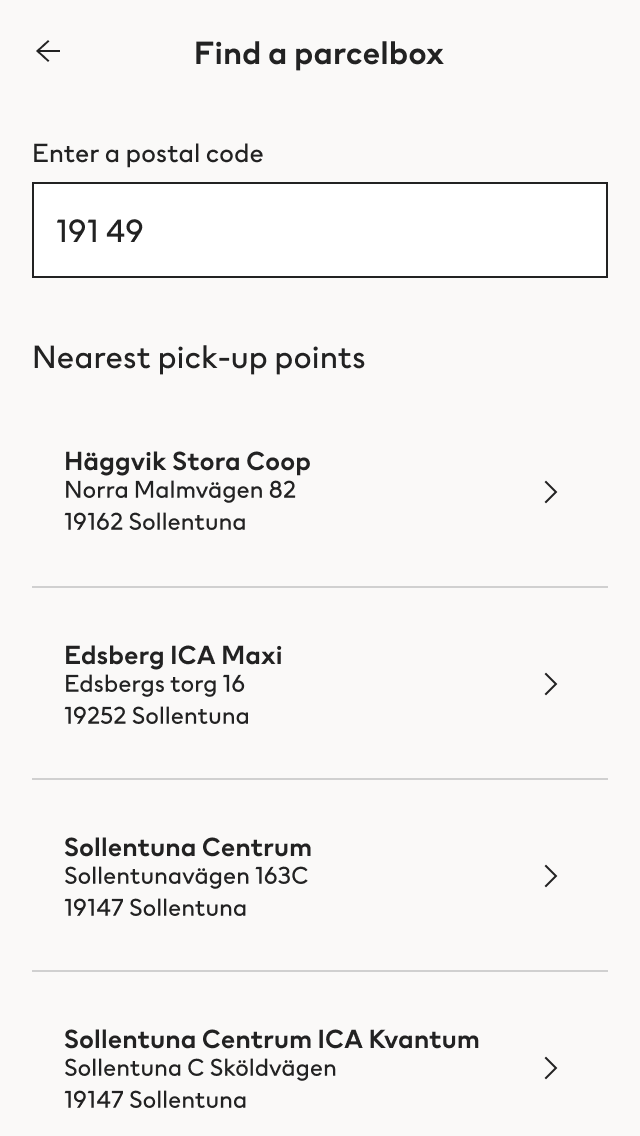Tap the Edsbergs torg 16 address
The height and width of the screenshot is (1136, 640).
[154, 684]
